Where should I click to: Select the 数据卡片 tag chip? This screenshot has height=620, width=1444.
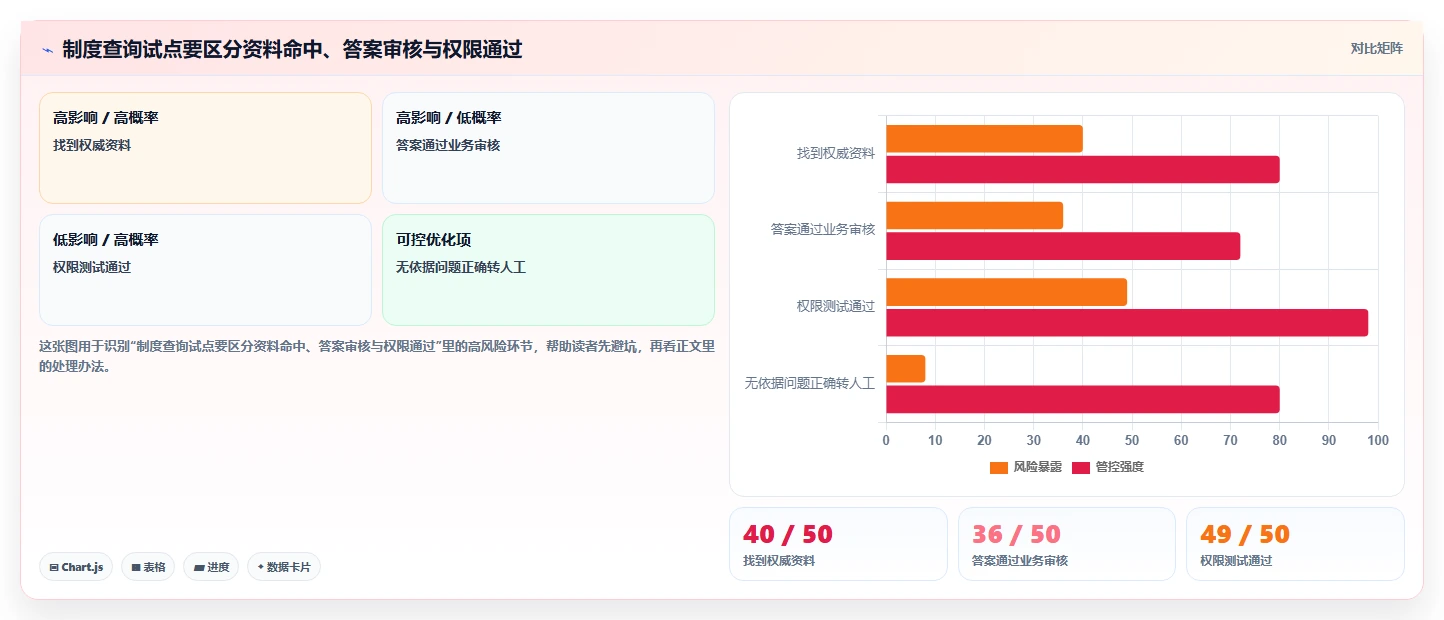284,567
